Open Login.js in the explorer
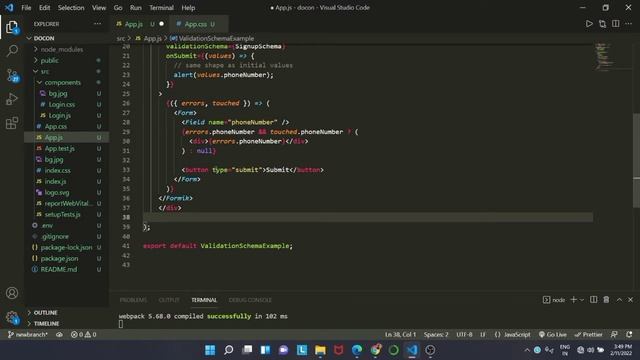 point(67,116)
